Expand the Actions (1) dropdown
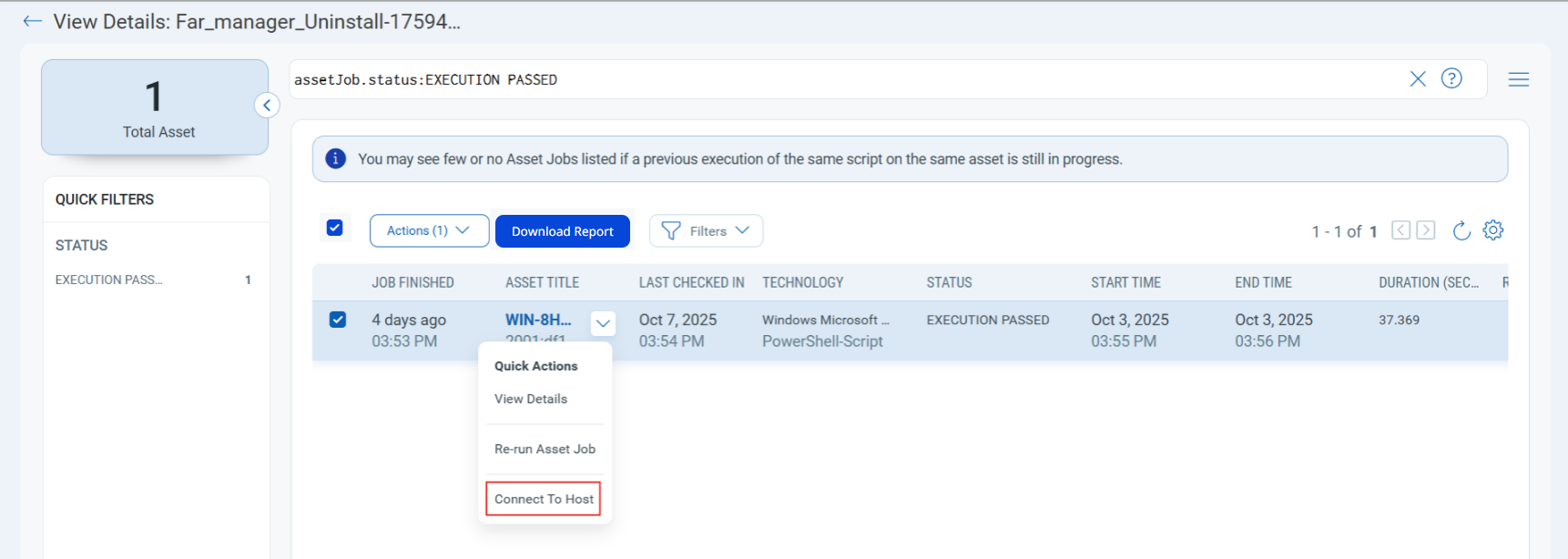Viewport: 1568px width, 559px height. tap(429, 230)
